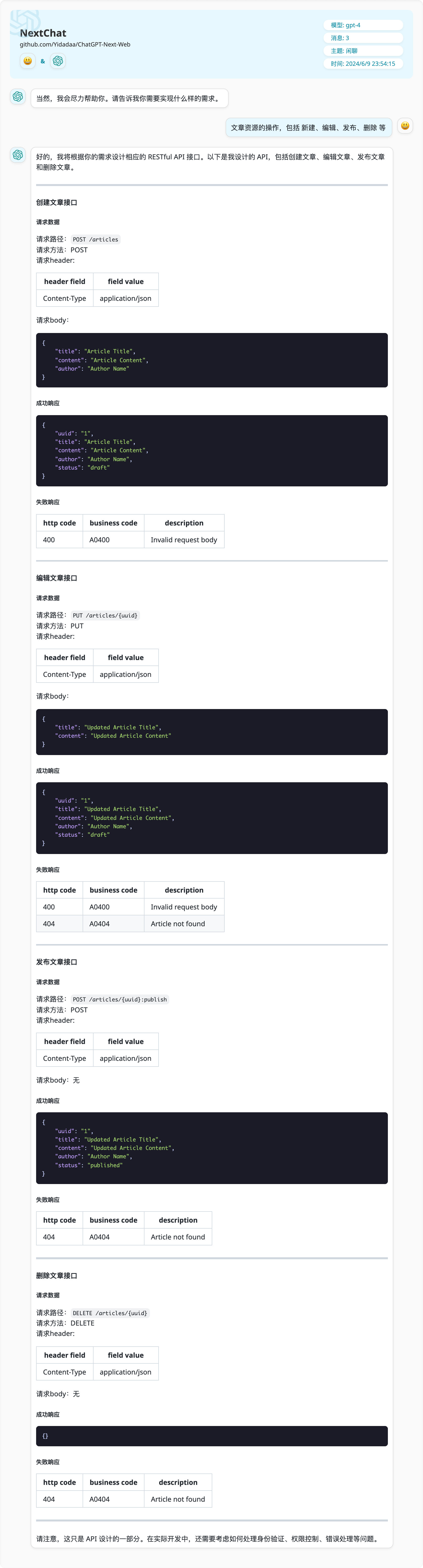
Task: Open the github.com/Yidadaa/ChatGPT-Next-Web link
Action: point(75,45)
